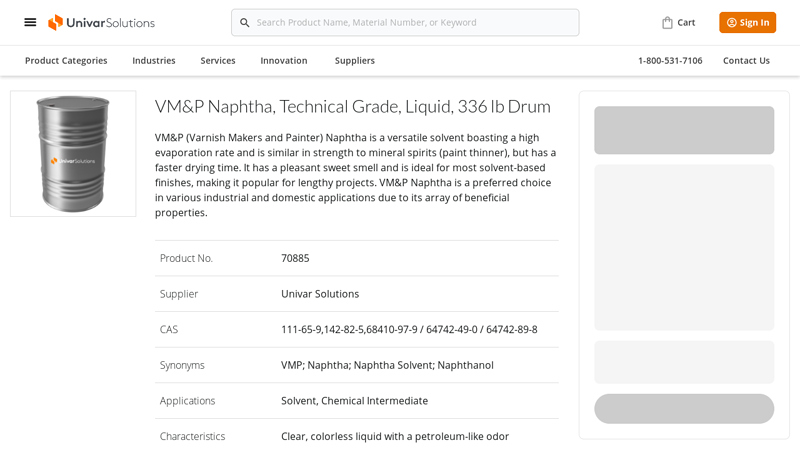
Task: Open the Suppliers menu
Action: [355, 61]
